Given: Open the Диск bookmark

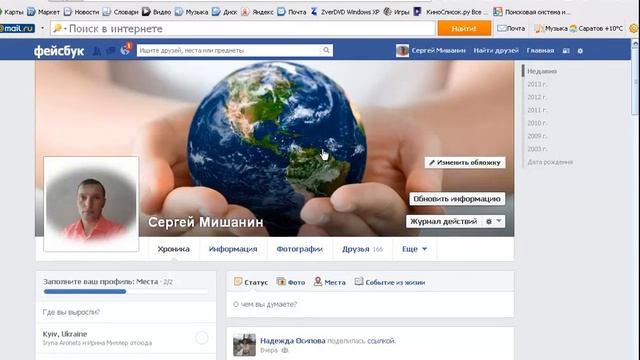Looking at the screenshot, I should (x=225, y=12).
